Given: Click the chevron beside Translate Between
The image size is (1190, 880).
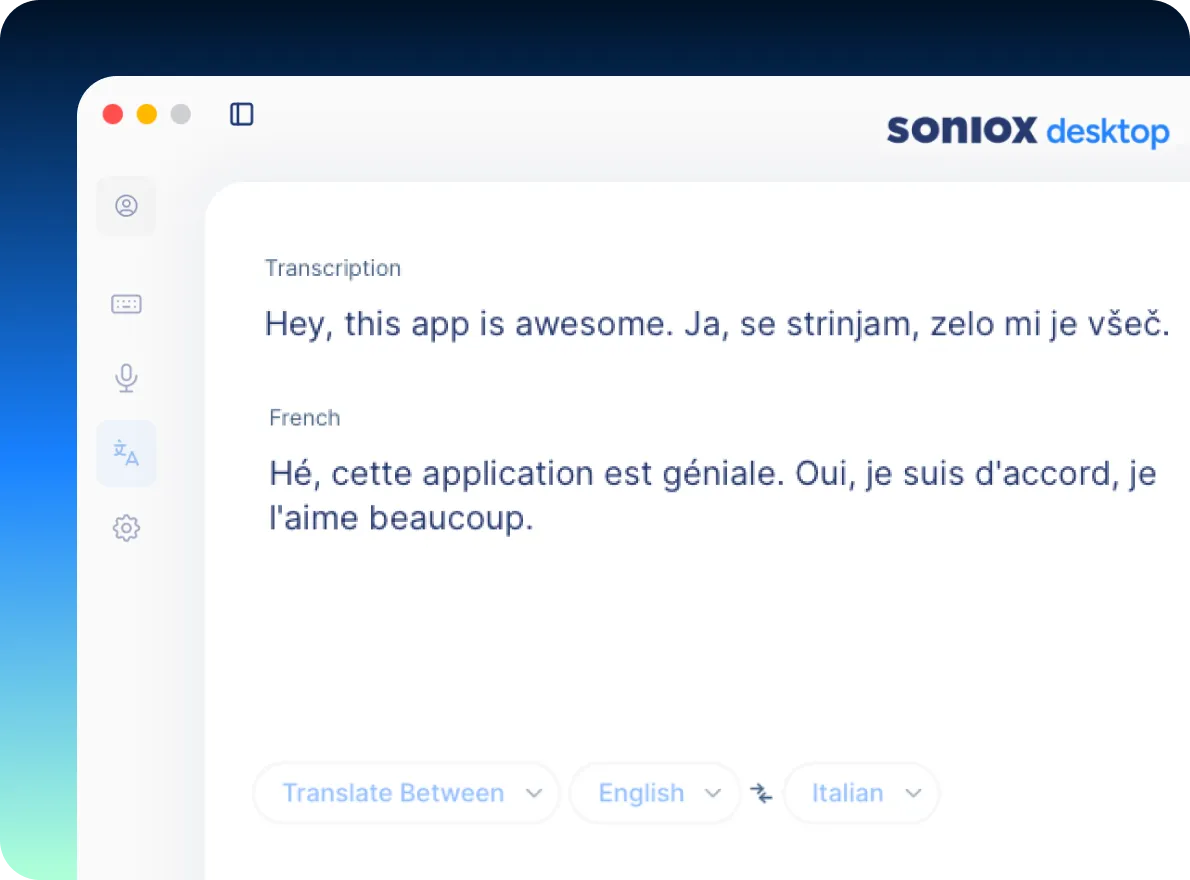Looking at the screenshot, I should click(x=534, y=793).
